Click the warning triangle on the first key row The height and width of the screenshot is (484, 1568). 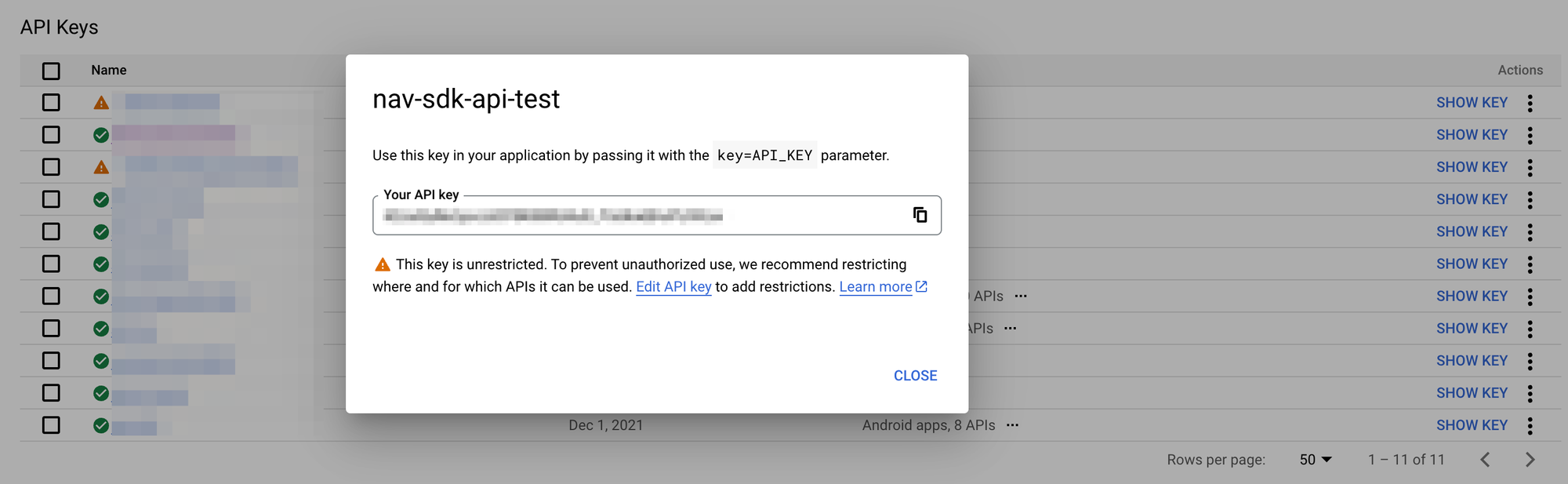[100, 102]
